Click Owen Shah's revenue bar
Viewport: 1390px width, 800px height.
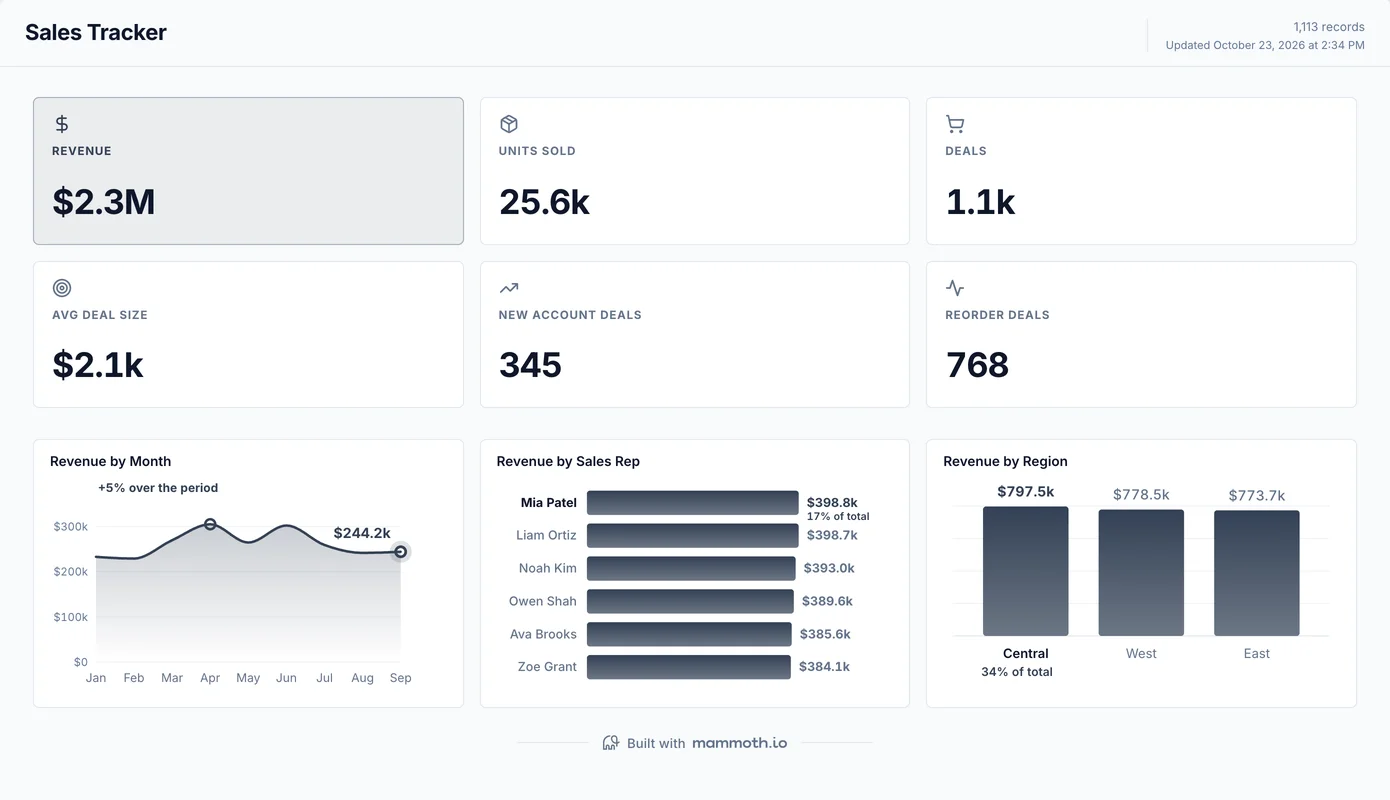pos(690,602)
